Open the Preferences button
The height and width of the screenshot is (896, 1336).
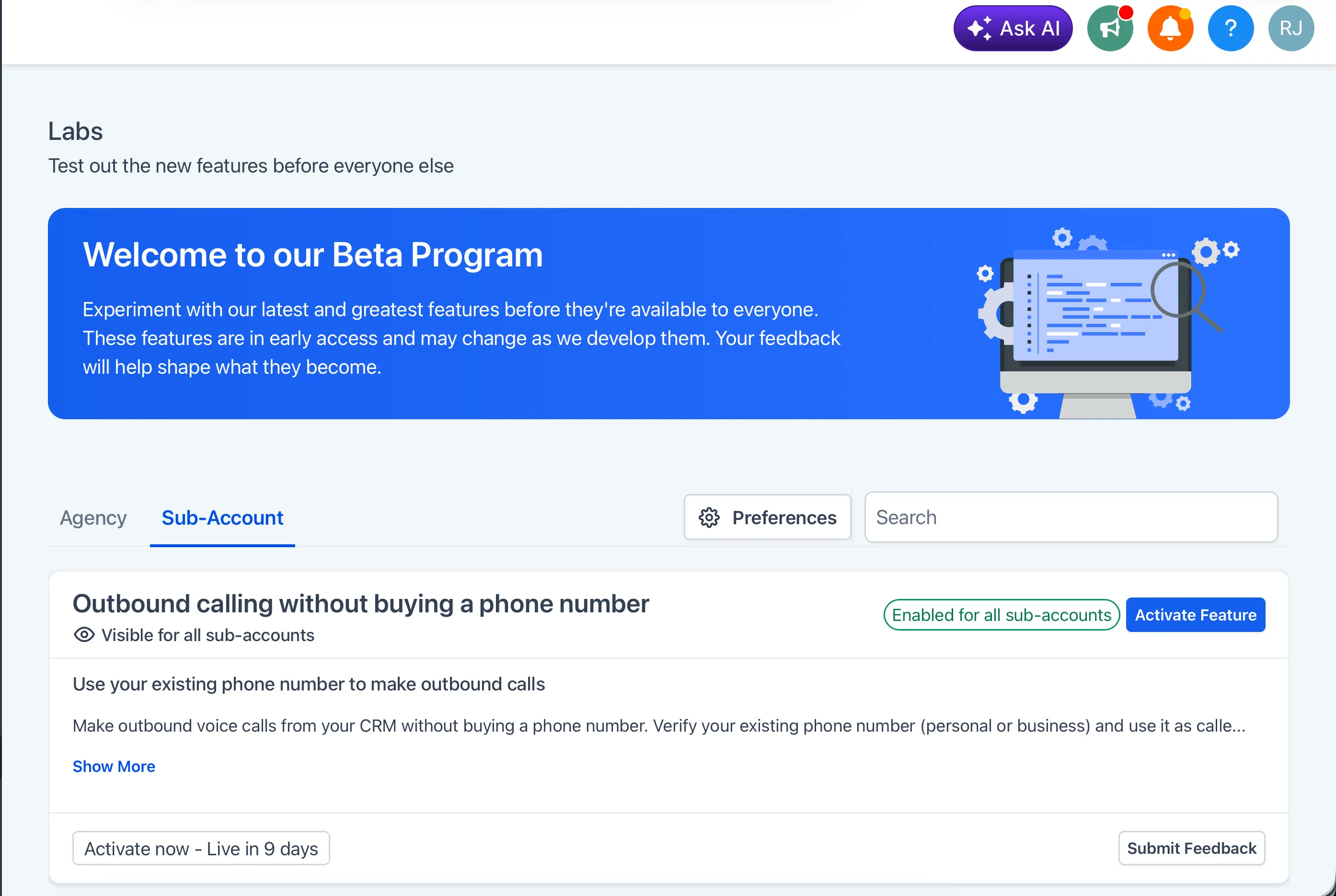tap(767, 517)
